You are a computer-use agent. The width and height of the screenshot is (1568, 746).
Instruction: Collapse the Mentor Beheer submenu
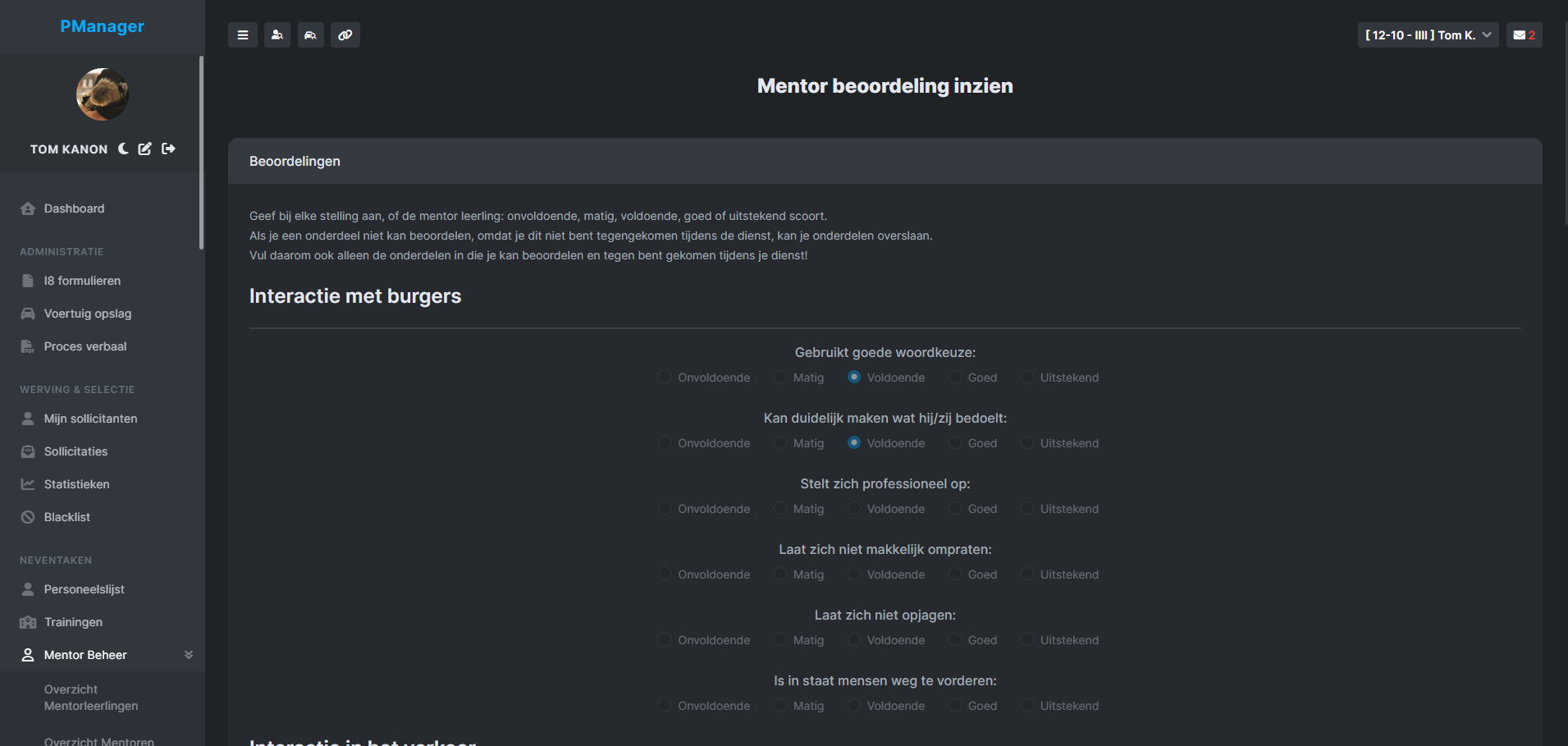coord(188,654)
